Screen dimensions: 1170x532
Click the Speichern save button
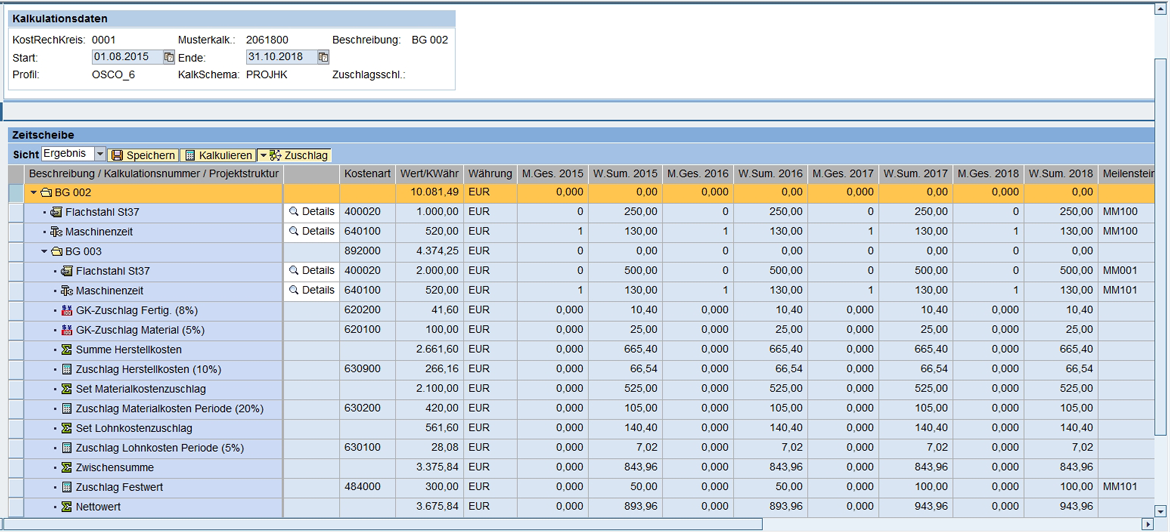tap(144, 155)
